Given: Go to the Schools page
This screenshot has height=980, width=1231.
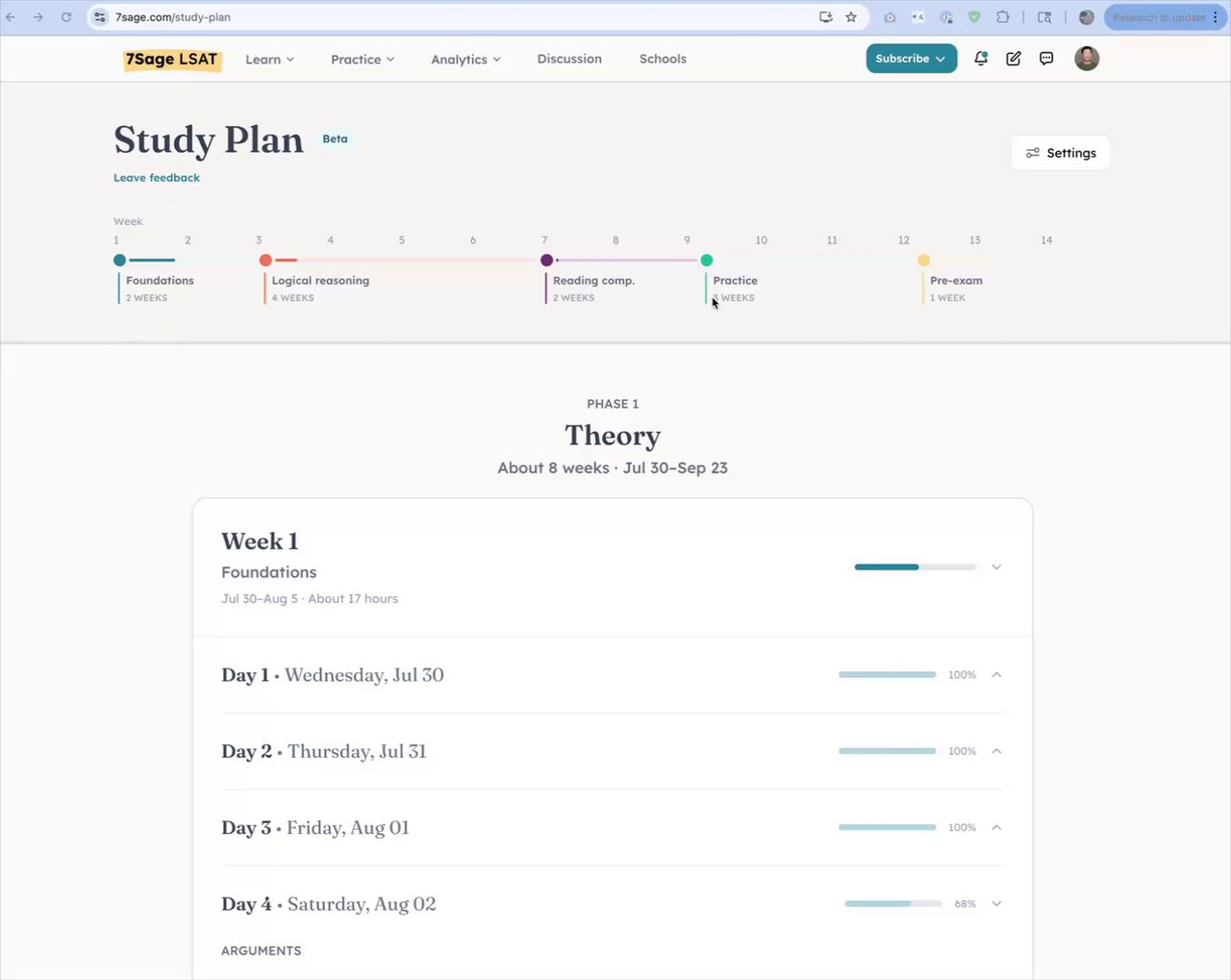Looking at the screenshot, I should 663,59.
